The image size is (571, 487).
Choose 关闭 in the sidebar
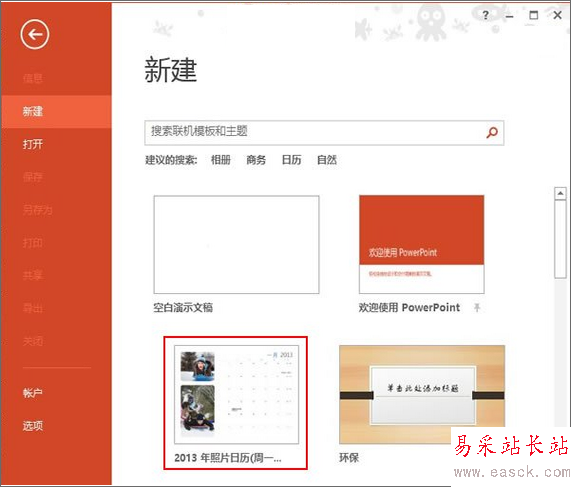(x=33, y=341)
